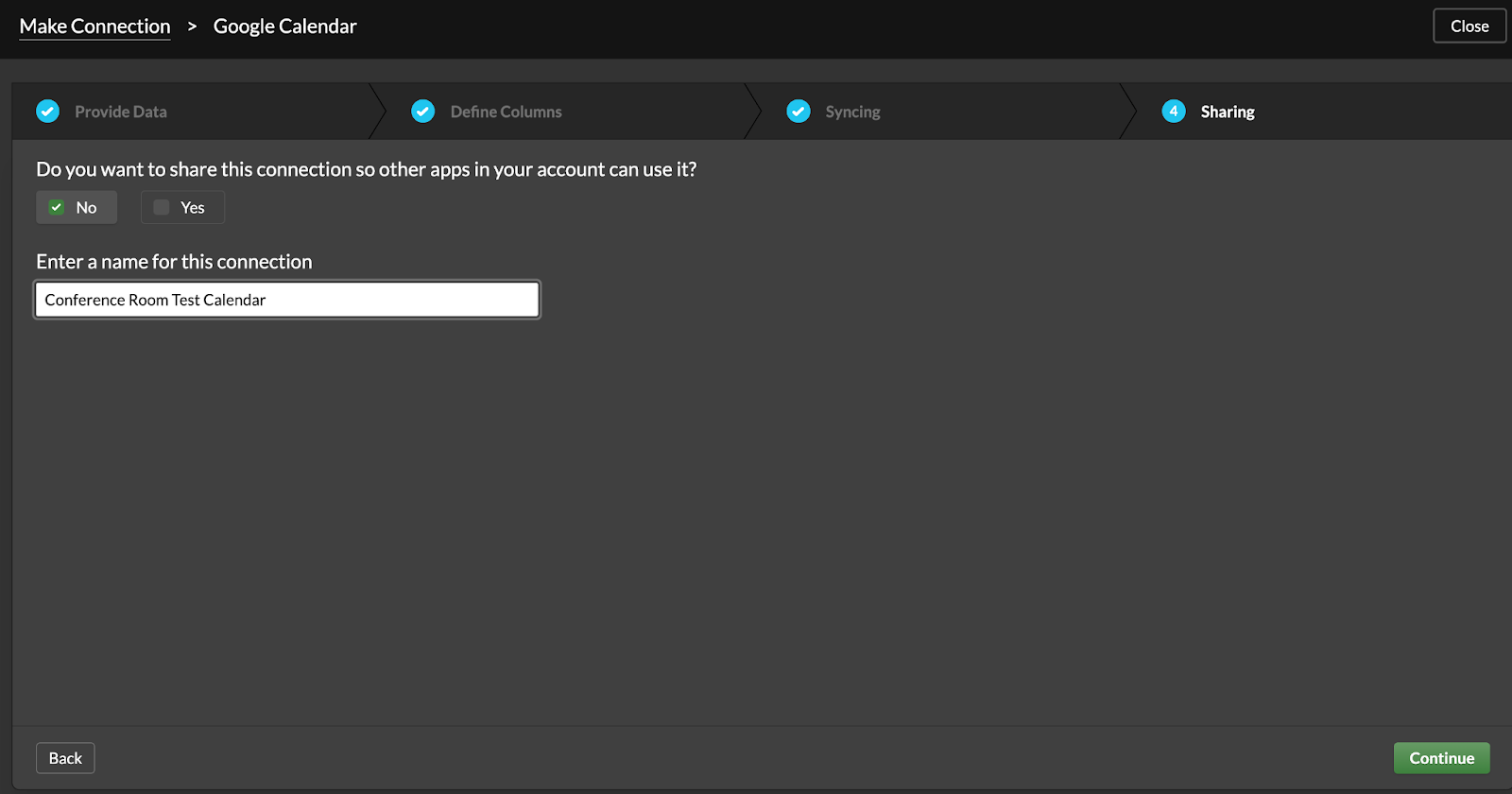Click the Provide Data step checkmark icon

click(x=47, y=112)
